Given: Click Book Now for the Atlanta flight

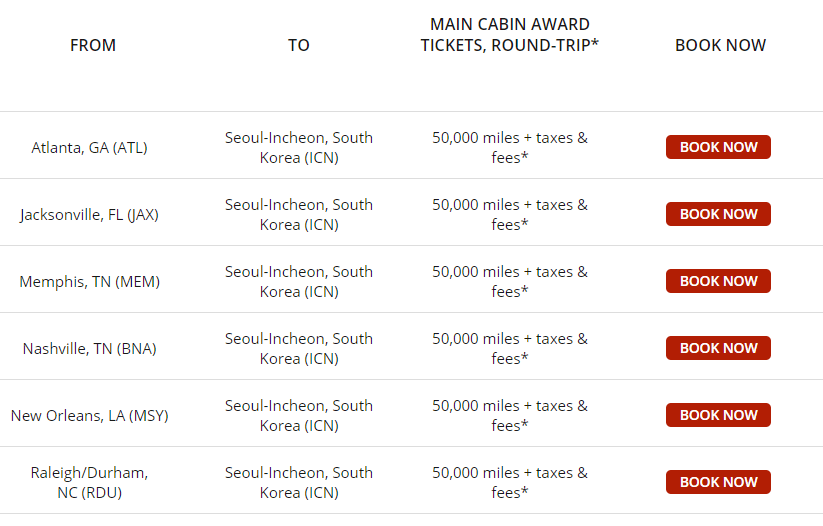Looking at the screenshot, I should coord(718,147).
